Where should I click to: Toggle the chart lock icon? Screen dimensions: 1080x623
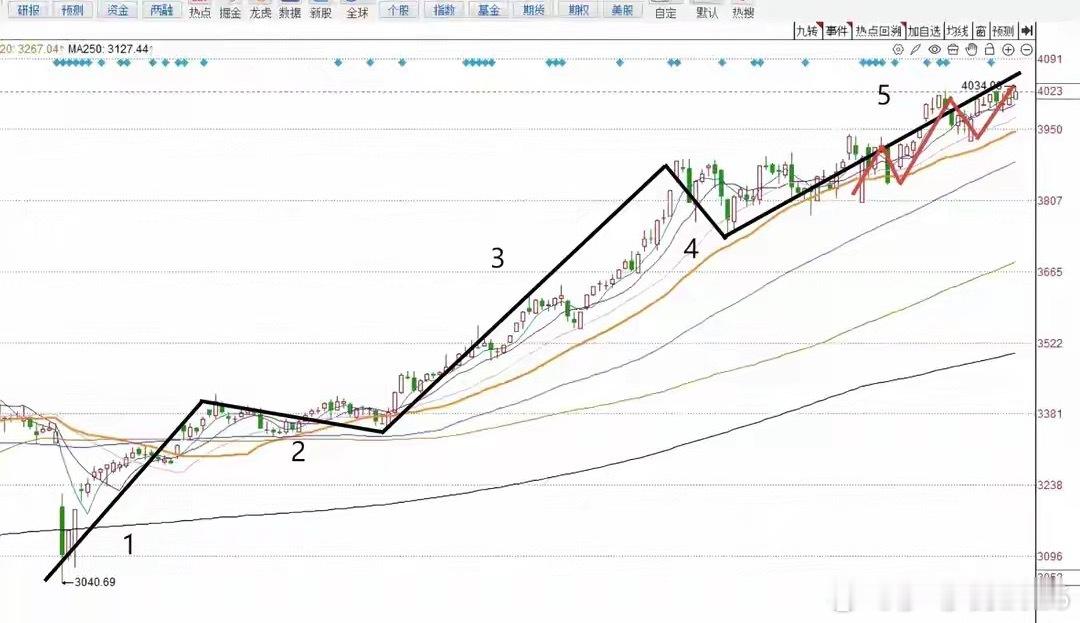point(989,50)
